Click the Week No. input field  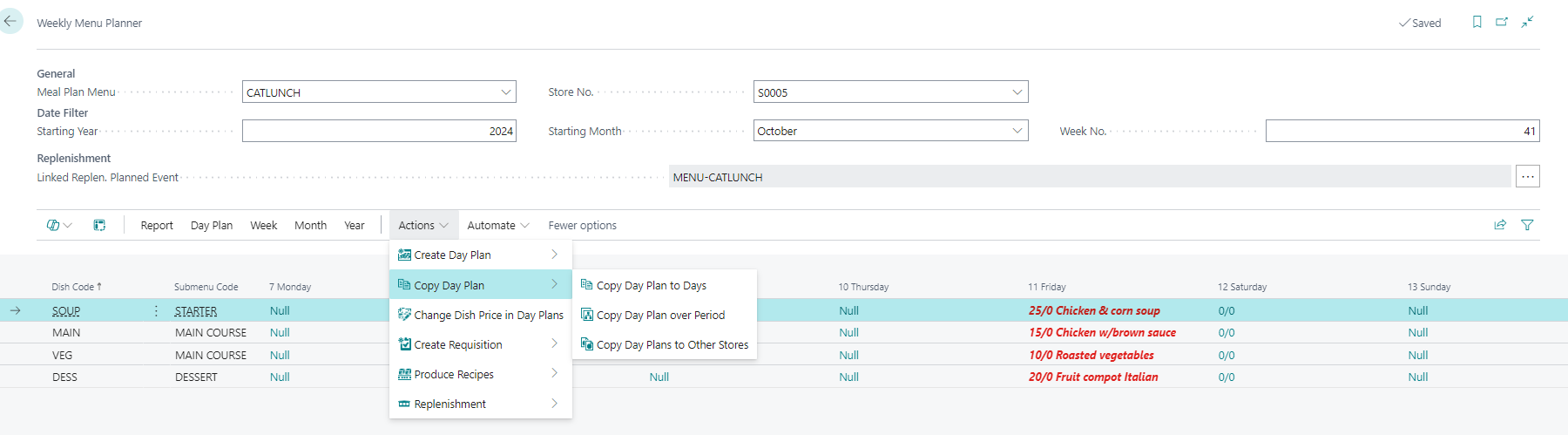point(1402,132)
